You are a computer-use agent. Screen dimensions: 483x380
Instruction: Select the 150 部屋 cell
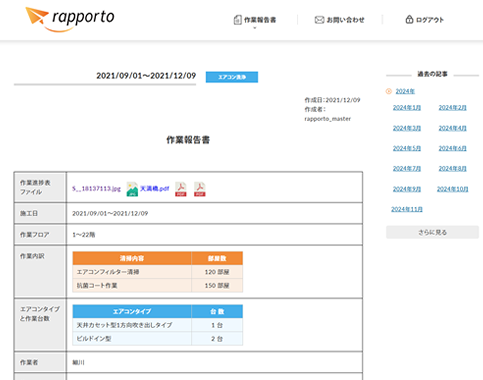coord(217,286)
